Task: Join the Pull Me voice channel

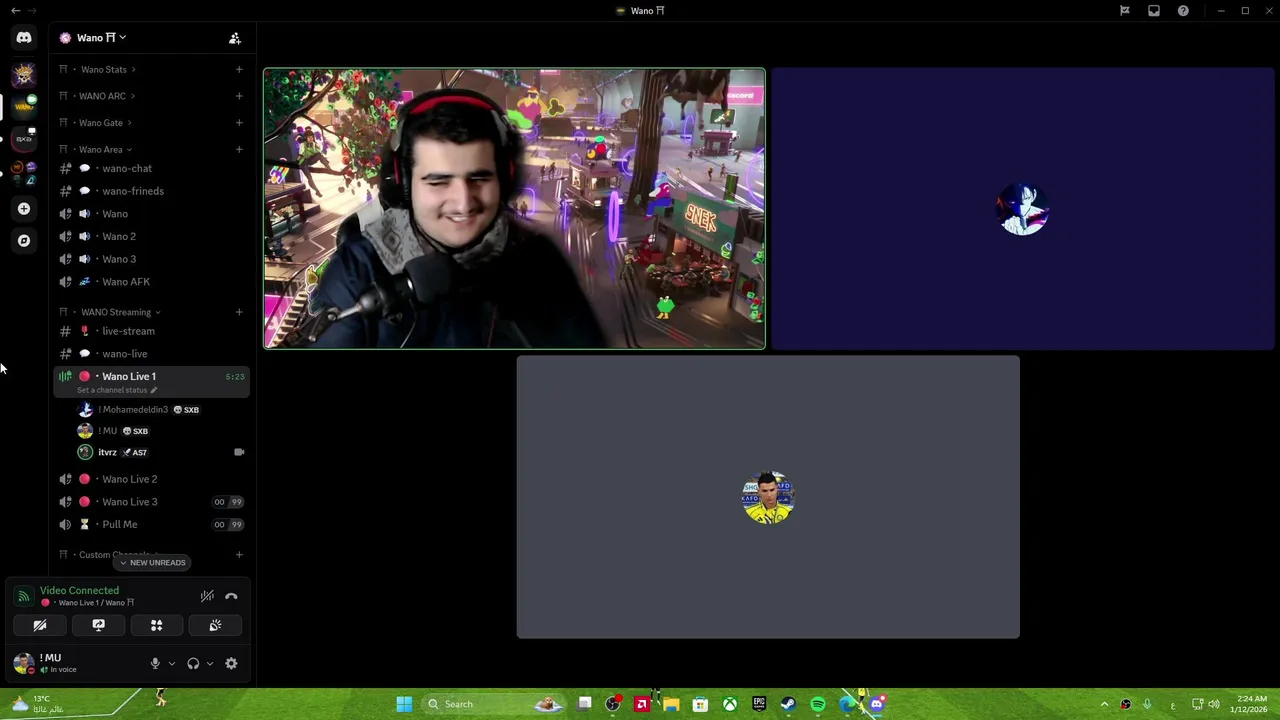Action: pos(150,524)
